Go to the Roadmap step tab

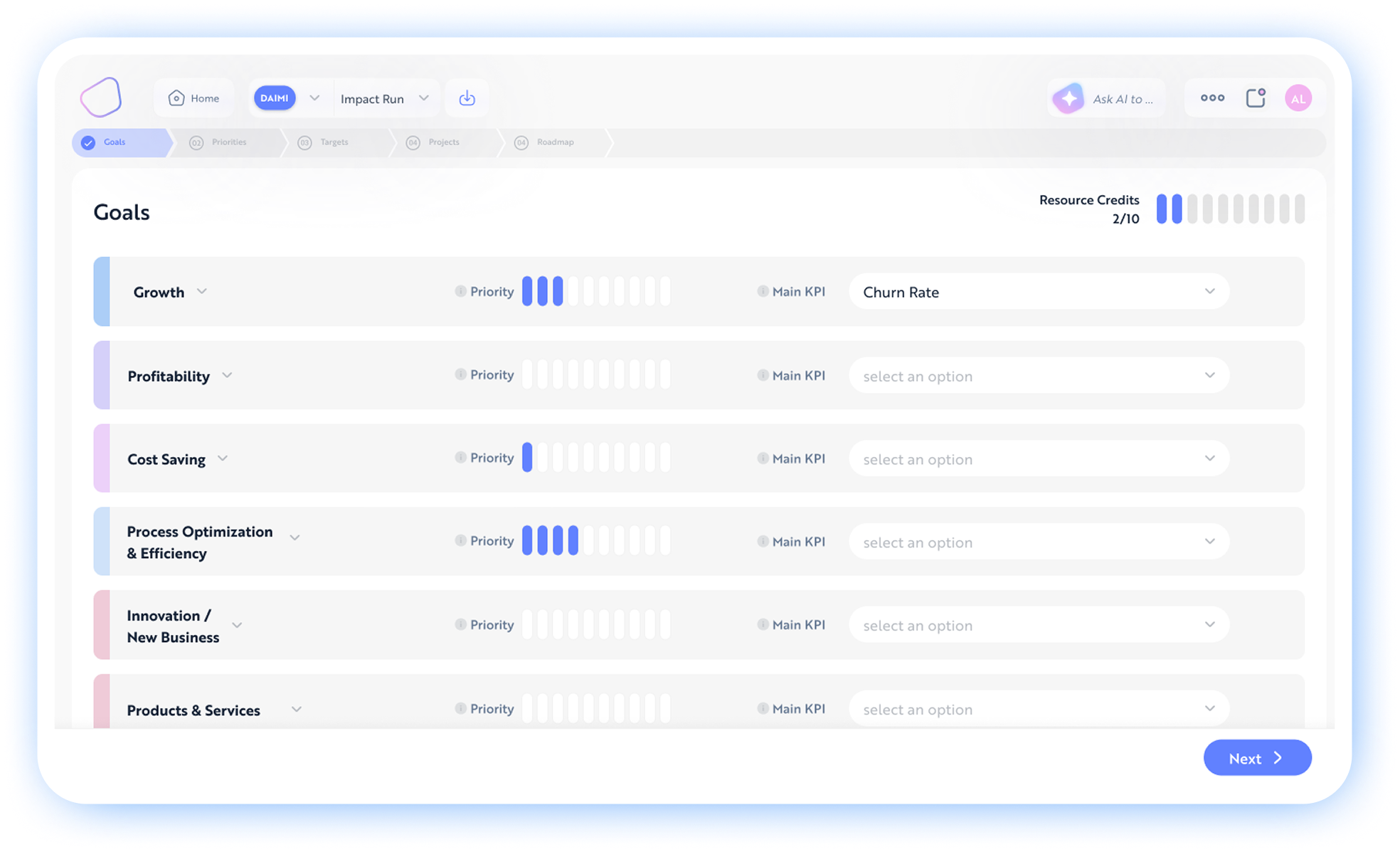click(x=554, y=142)
